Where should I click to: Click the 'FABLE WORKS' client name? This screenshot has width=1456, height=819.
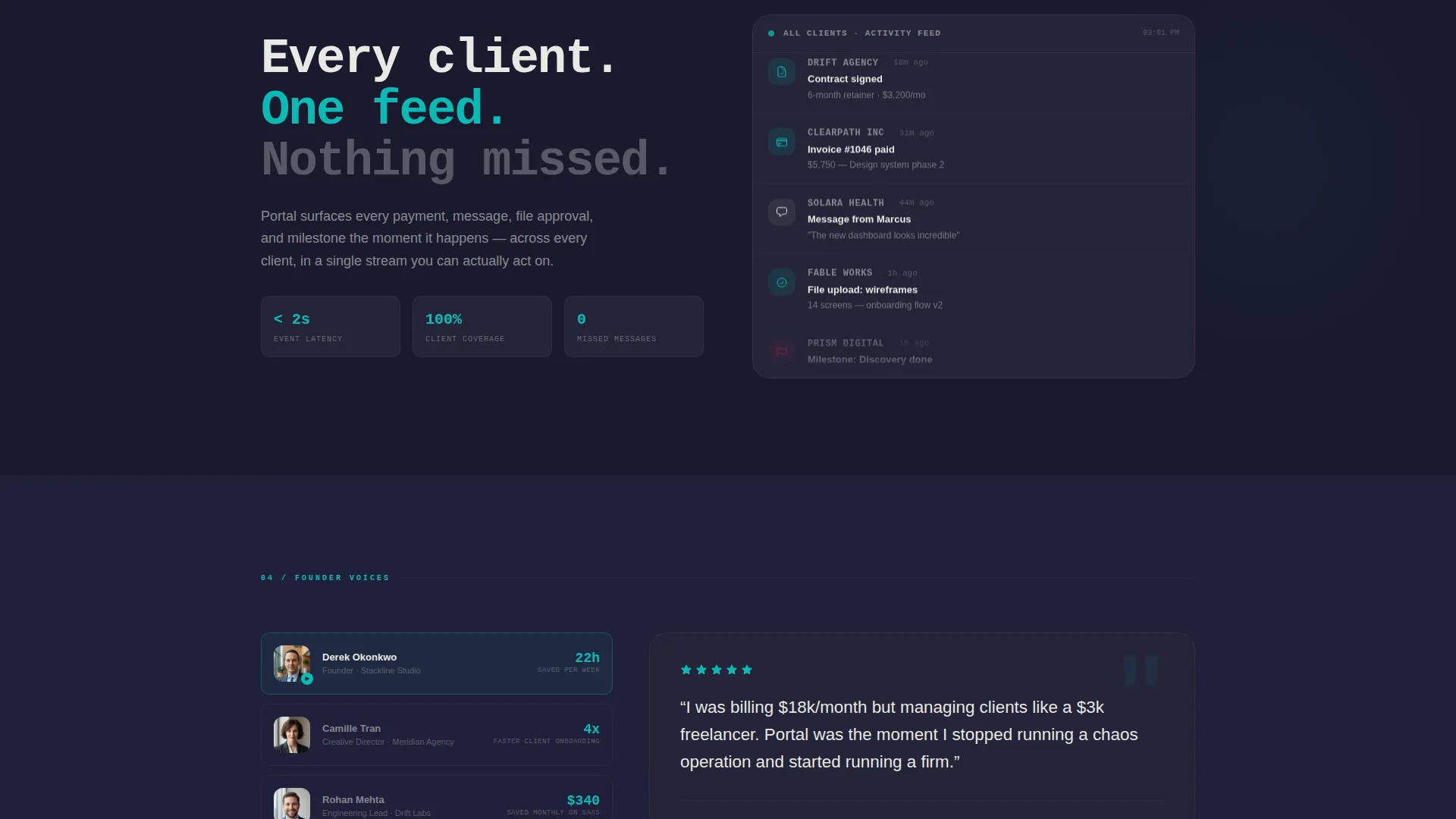coord(839,272)
